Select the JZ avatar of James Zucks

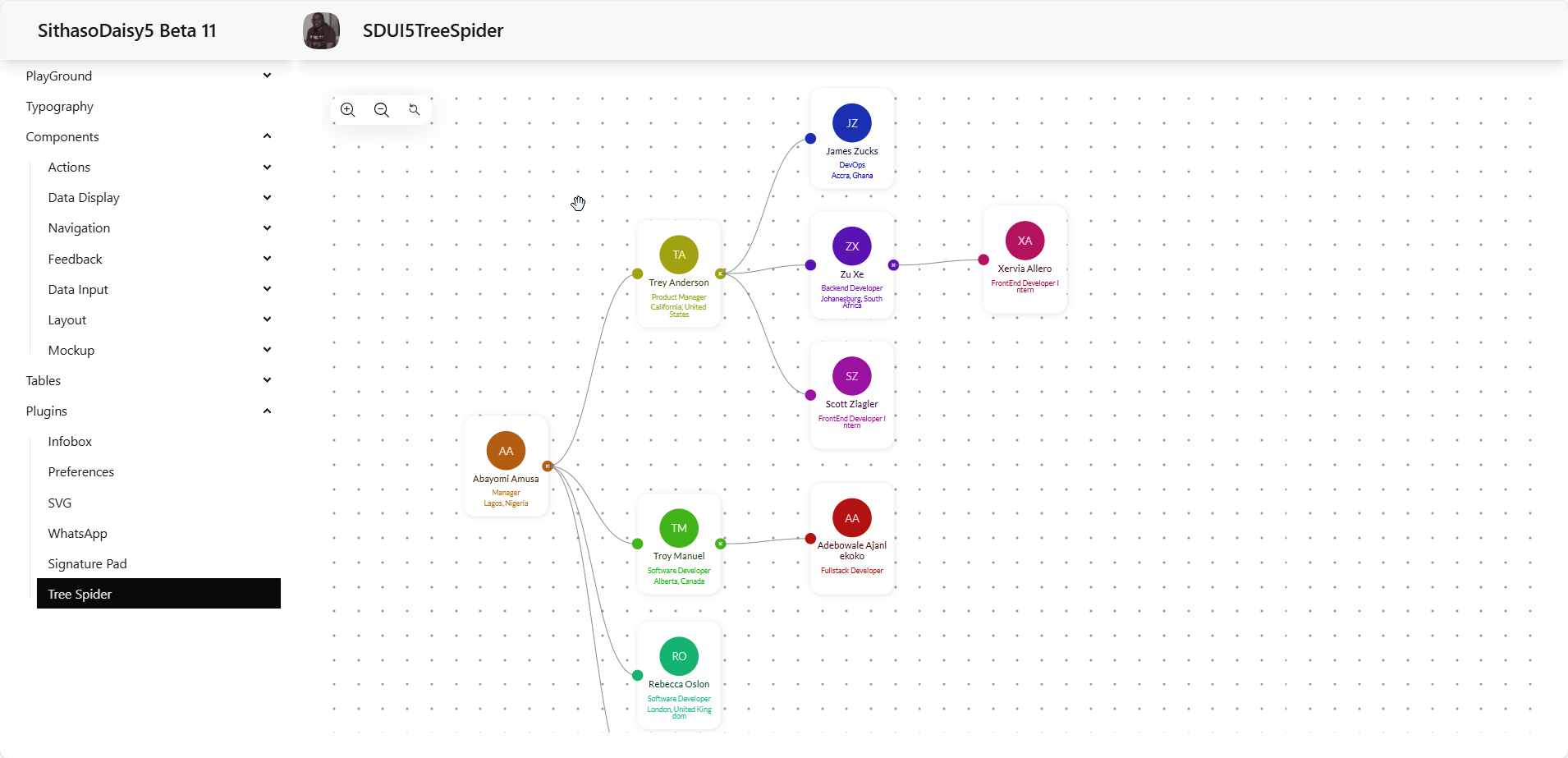(852, 123)
